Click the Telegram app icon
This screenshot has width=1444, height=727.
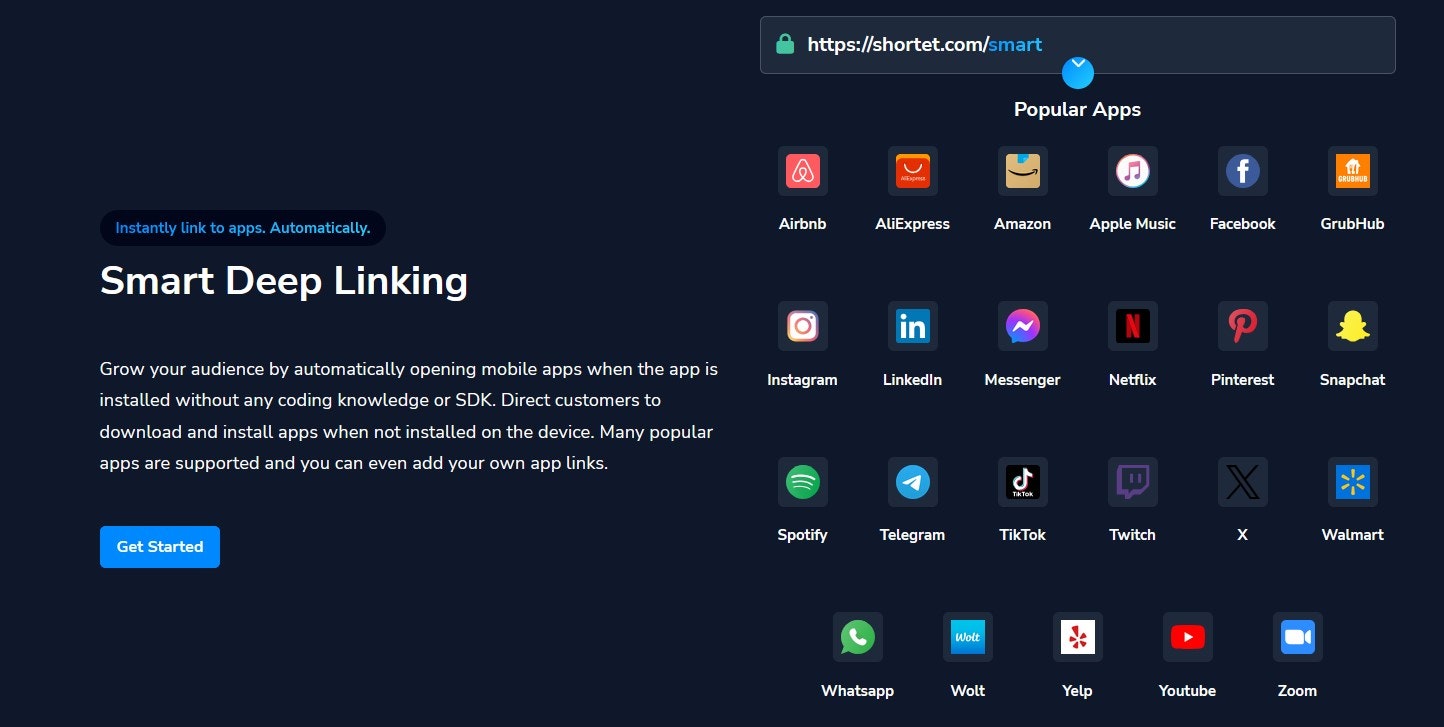(912, 481)
